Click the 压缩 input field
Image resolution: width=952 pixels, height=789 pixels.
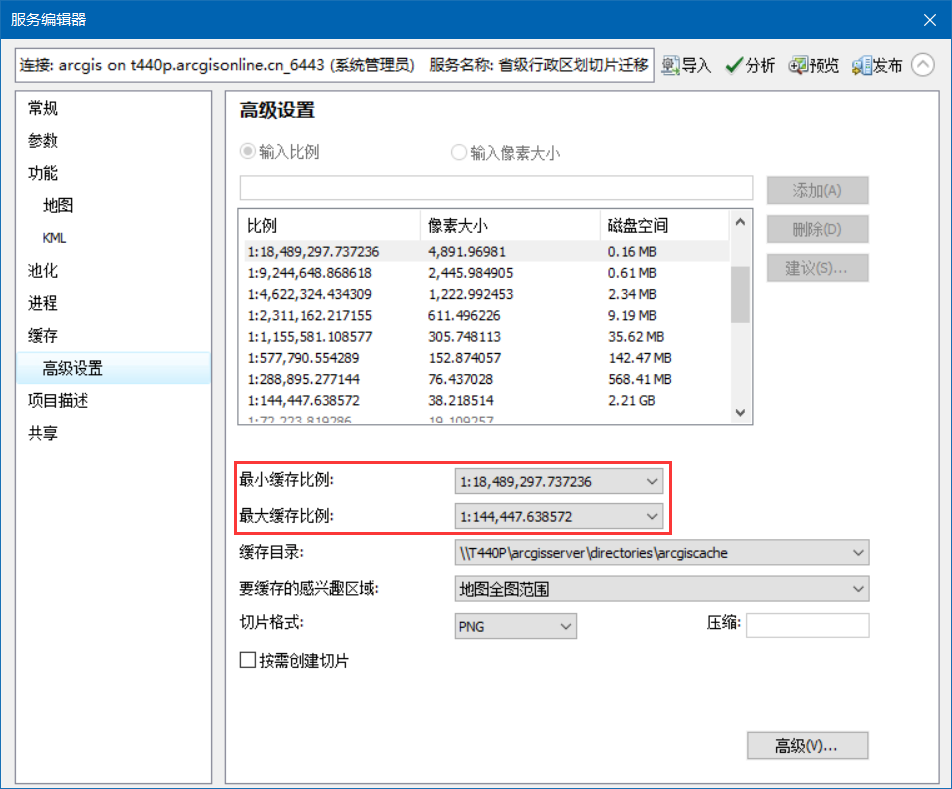[x=808, y=626]
